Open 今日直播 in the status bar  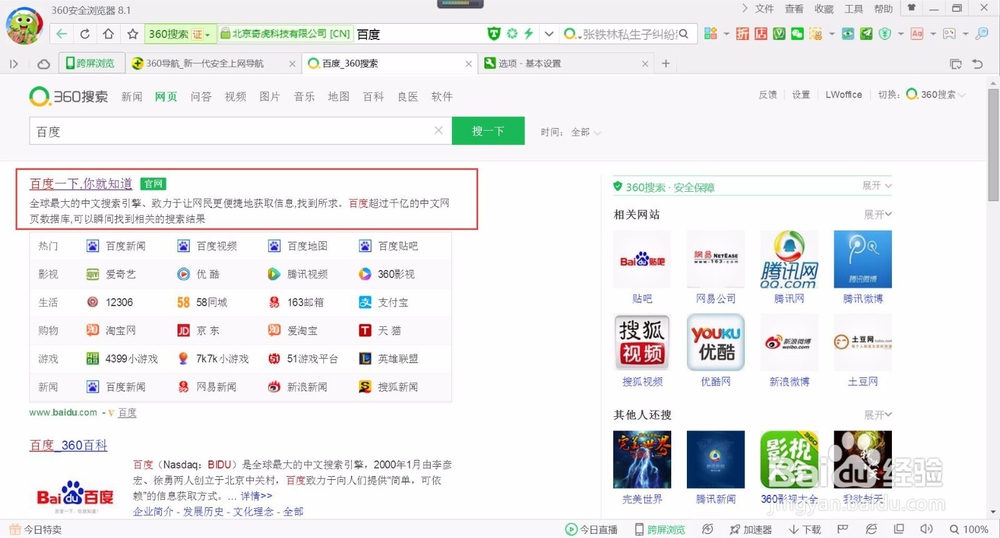(x=591, y=529)
